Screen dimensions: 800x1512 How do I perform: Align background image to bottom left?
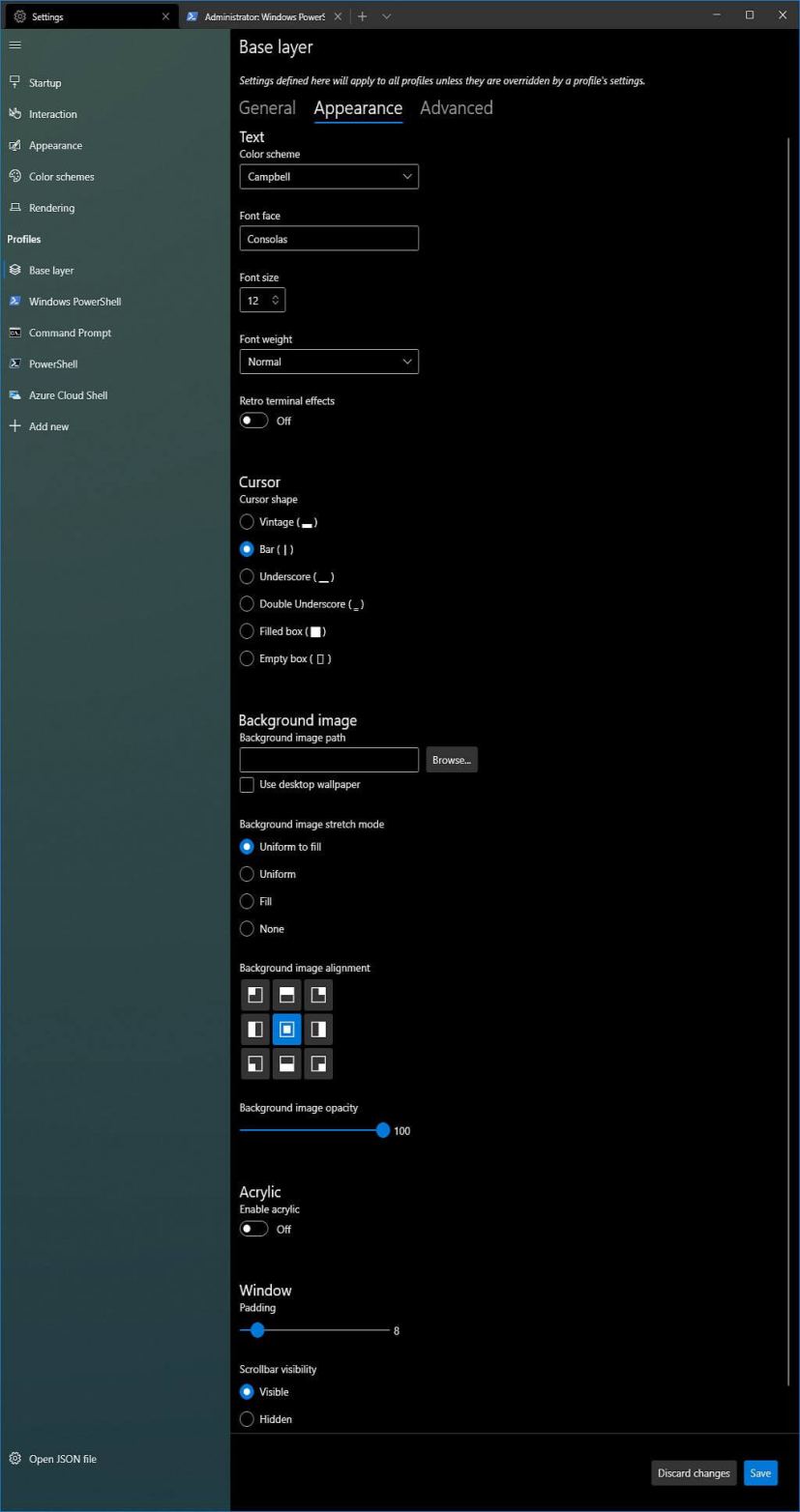(x=255, y=1063)
